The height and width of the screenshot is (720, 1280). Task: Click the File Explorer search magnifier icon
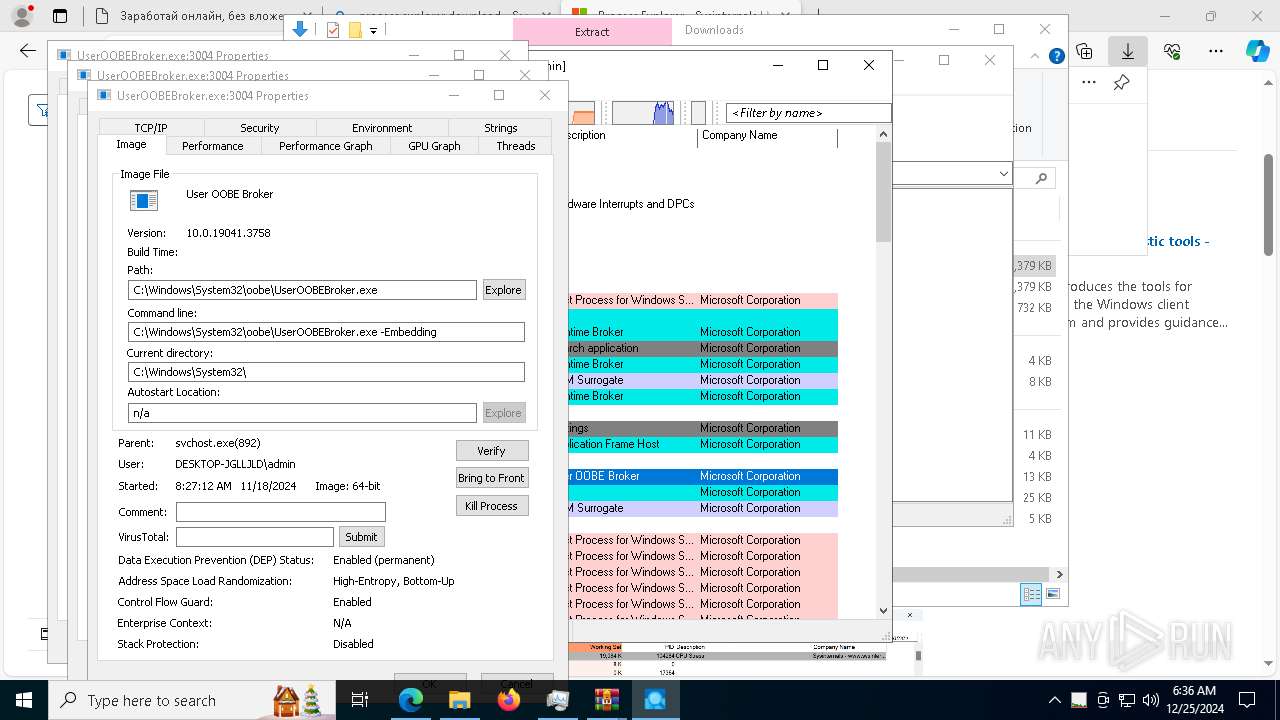pyautogui.click(x=1041, y=178)
